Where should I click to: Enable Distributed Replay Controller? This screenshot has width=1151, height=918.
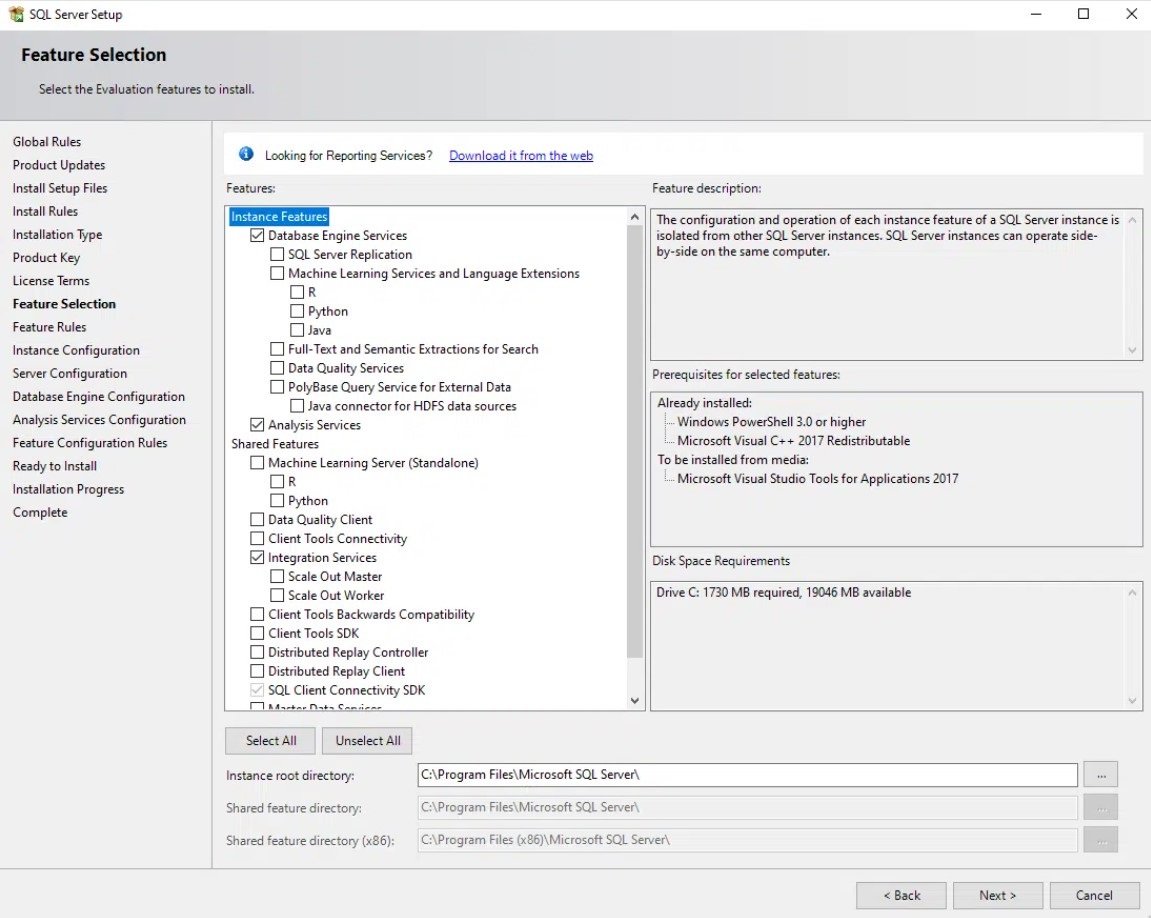257,652
